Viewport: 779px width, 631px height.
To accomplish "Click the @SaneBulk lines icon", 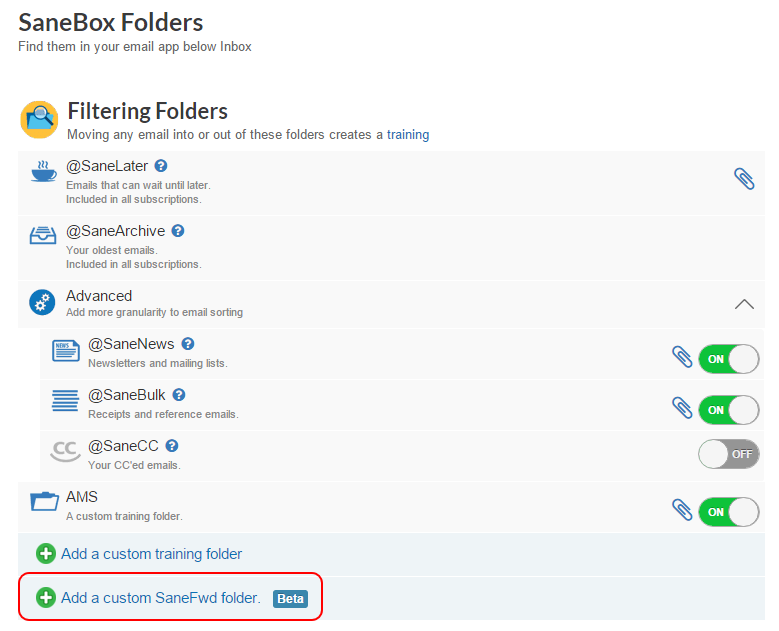I will coord(65,400).
